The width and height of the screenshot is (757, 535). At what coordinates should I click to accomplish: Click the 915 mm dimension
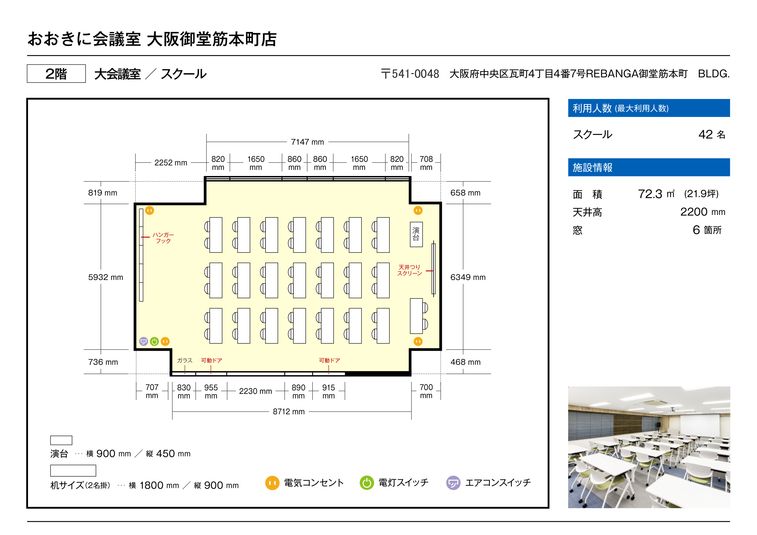pos(329,391)
